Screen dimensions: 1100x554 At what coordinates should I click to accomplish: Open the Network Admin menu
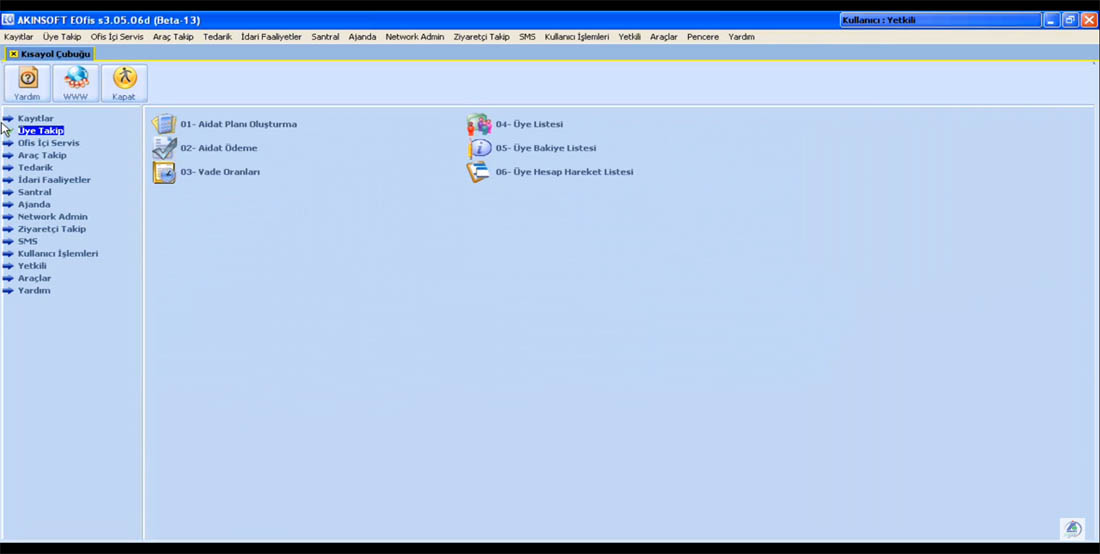coord(415,37)
